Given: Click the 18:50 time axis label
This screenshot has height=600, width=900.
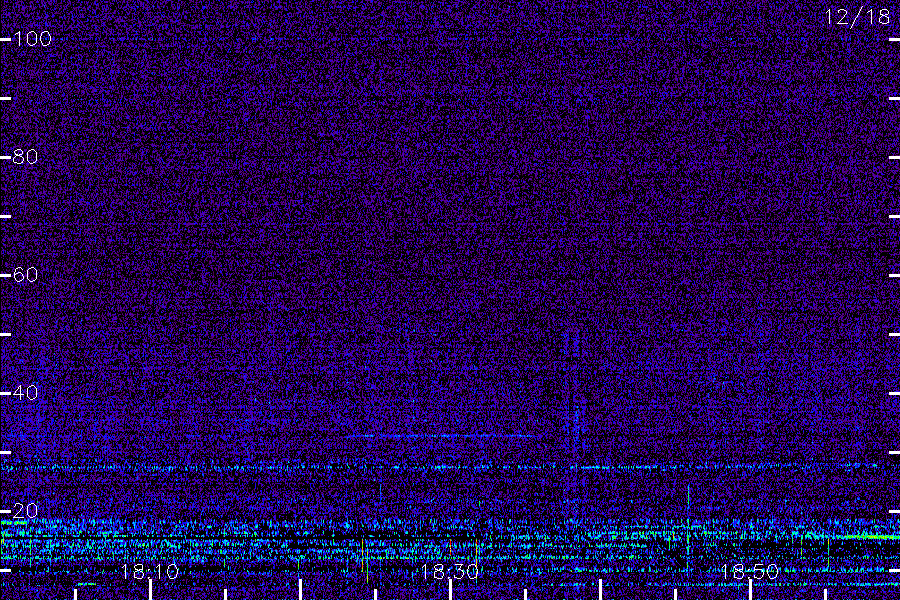Looking at the screenshot, I should 750,572.
